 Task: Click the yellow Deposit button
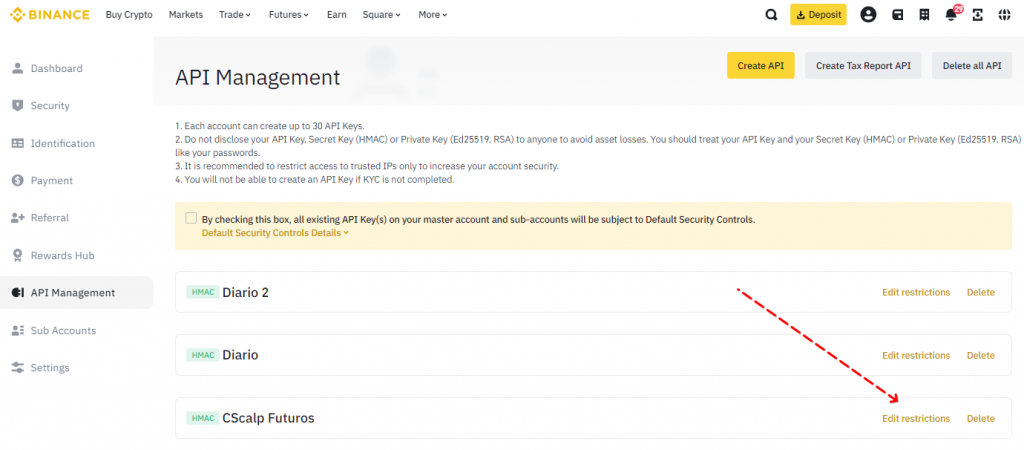click(x=818, y=14)
